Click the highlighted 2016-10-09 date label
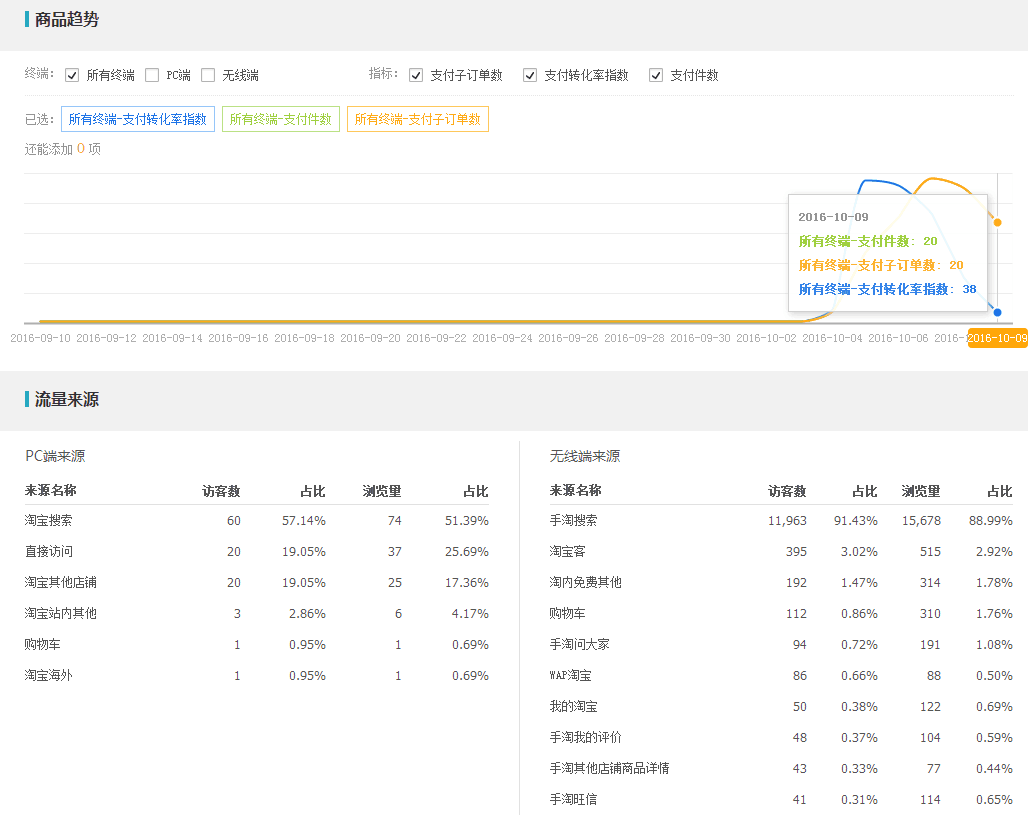This screenshot has width=1028, height=824. click(x=997, y=338)
